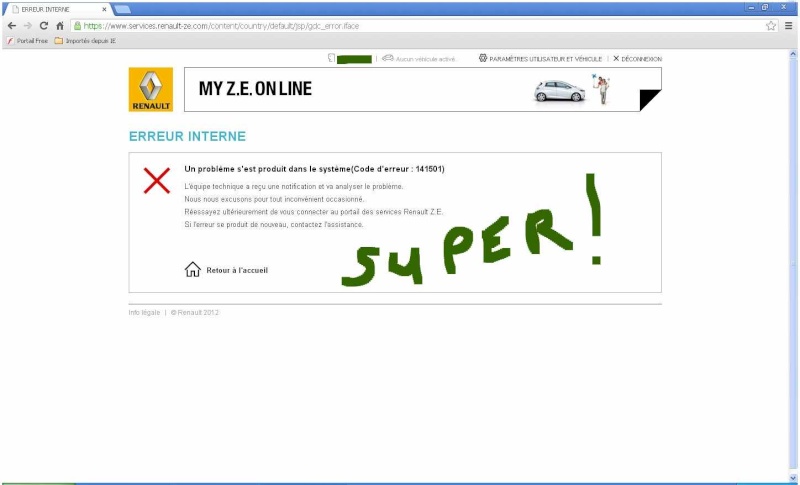Click 'L'équipe technique a reçu une notification' line
This screenshot has height=485, width=800.
(294, 187)
